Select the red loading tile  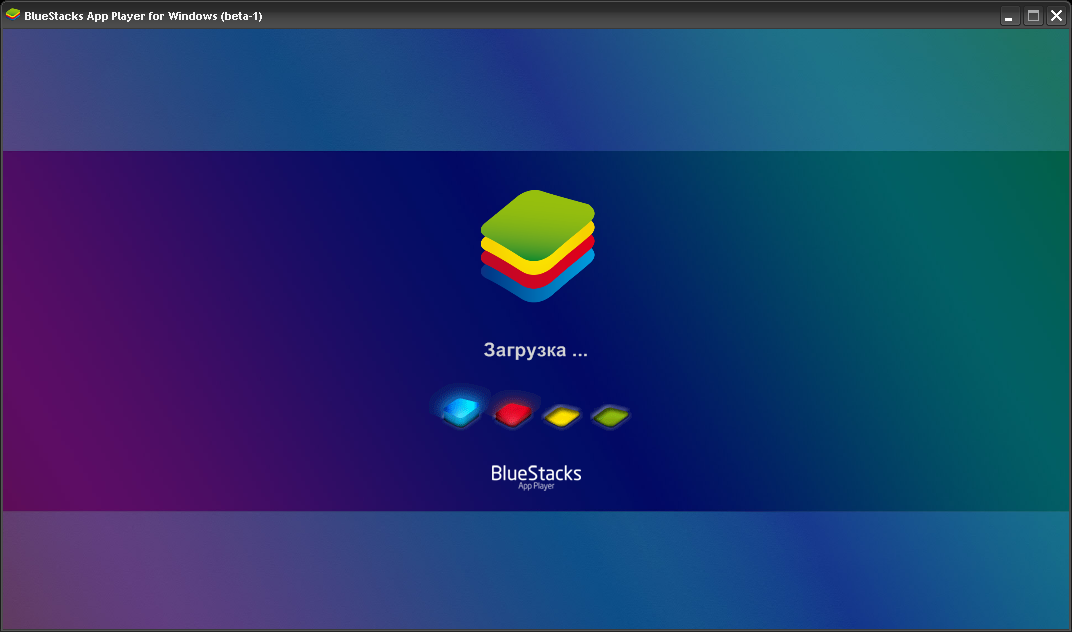pyautogui.click(x=512, y=412)
